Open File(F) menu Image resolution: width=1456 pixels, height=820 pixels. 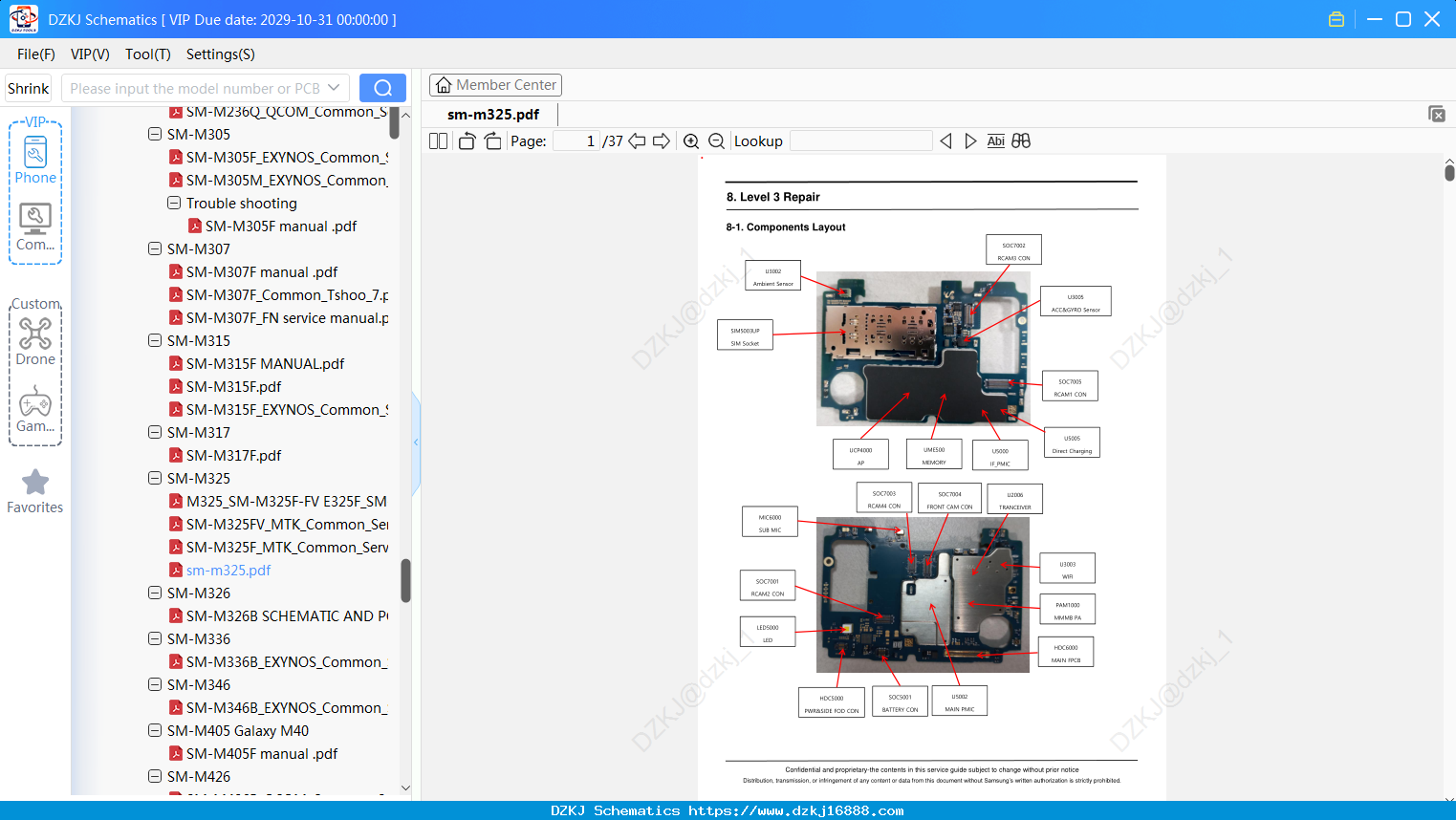[36, 54]
